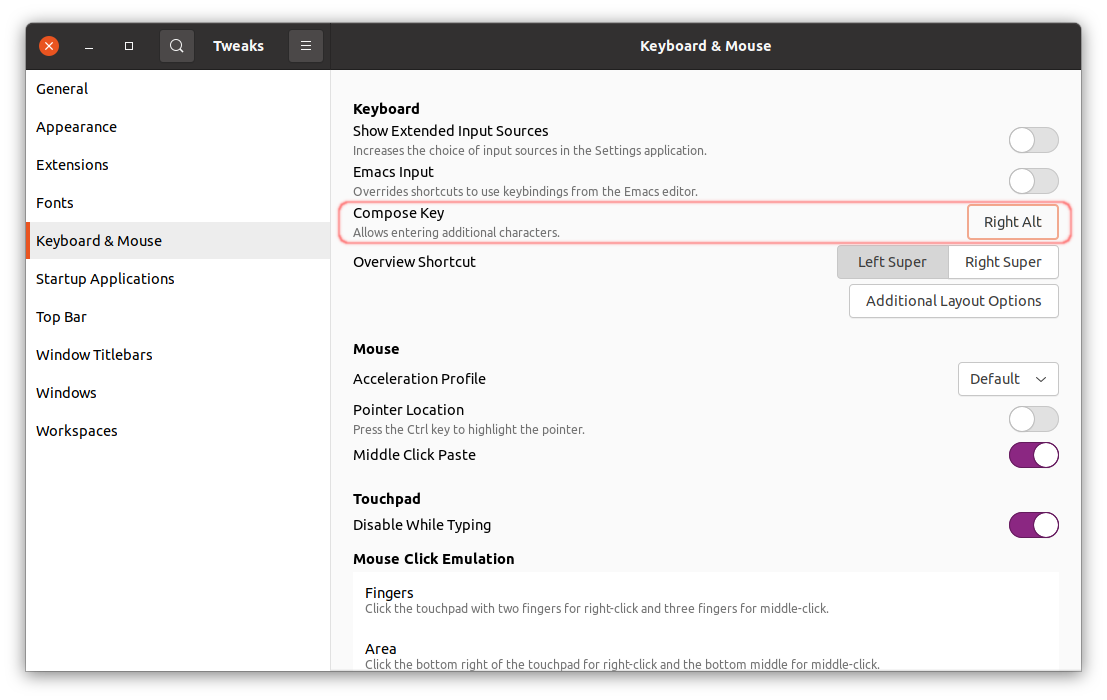Open the General section
Image resolution: width=1107 pixels, height=700 pixels.
(178, 89)
